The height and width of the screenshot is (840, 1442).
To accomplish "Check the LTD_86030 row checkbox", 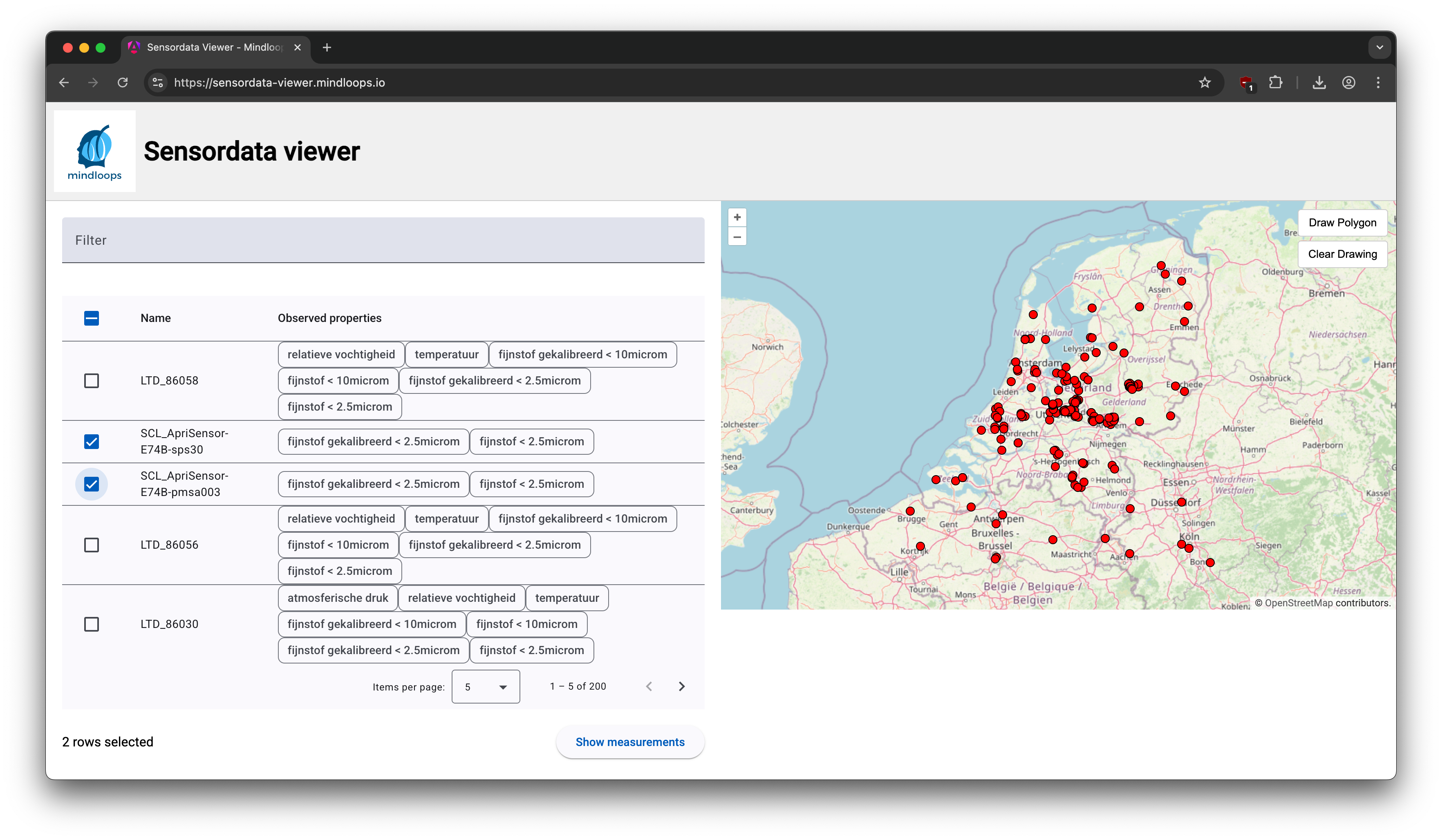I will [92, 624].
